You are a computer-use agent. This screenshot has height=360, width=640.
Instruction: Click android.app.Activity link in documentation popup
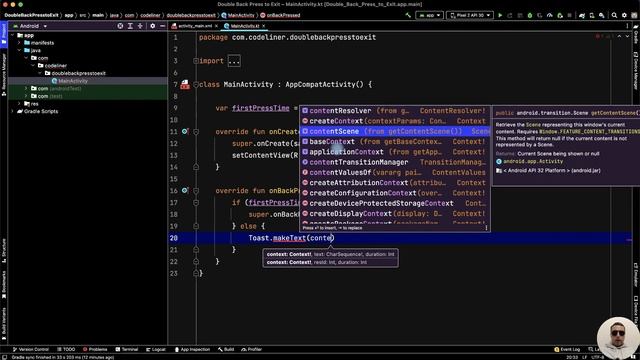click(533, 161)
